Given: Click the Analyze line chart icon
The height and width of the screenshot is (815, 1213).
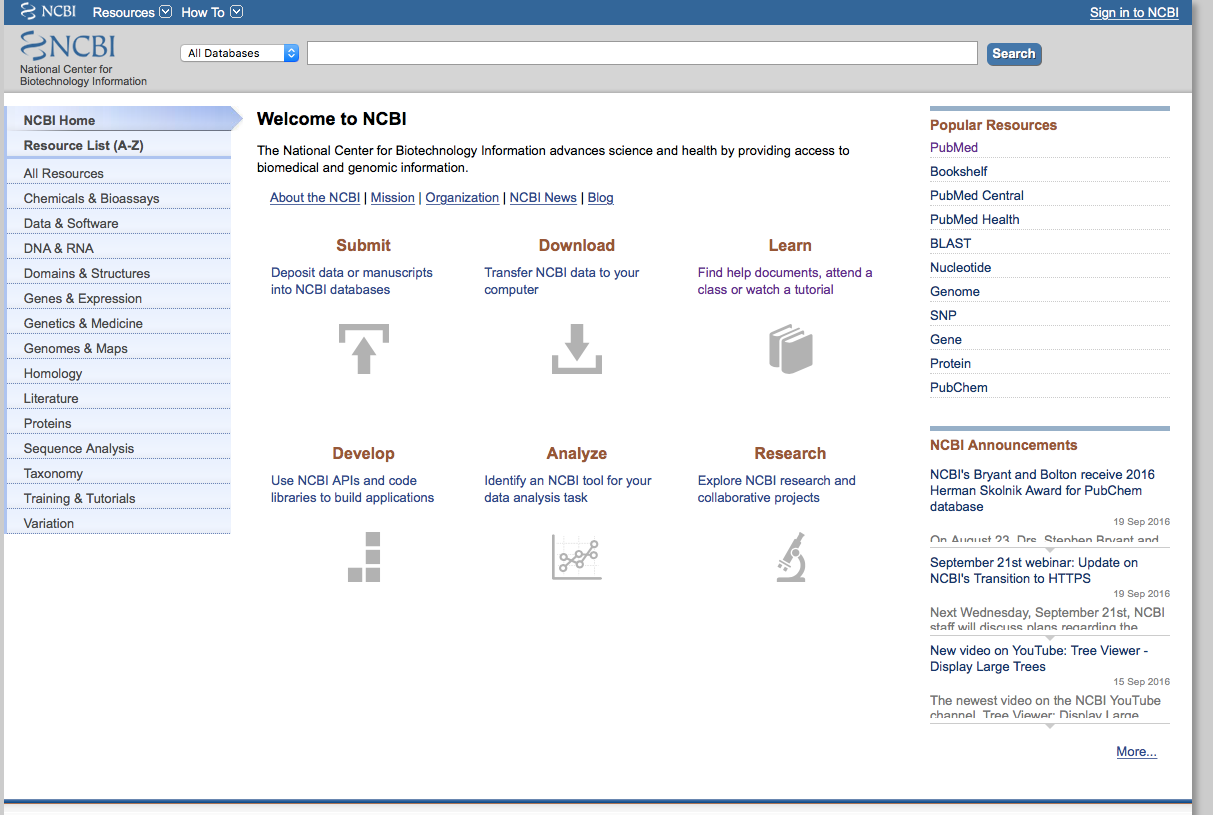Looking at the screenshot, I should point(577,557).
